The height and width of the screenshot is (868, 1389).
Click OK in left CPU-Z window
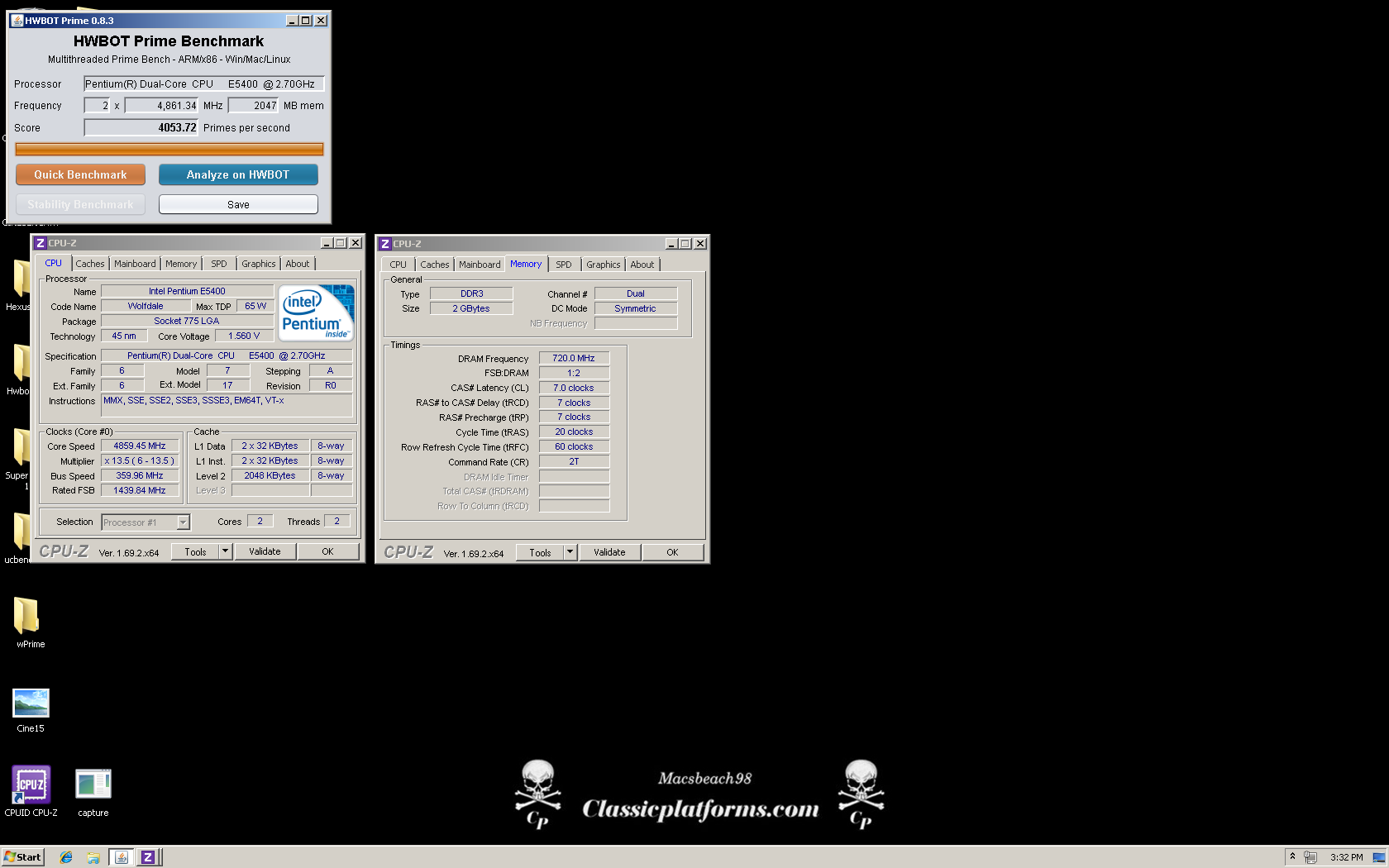[328, 551]
